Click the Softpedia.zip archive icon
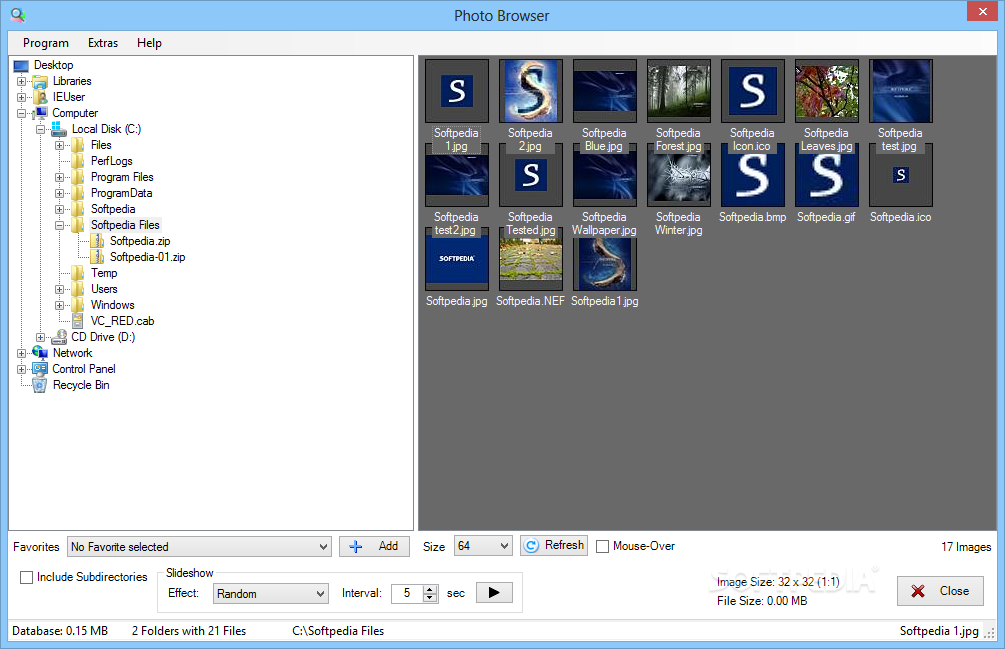This screenshot has height=649, width=1005. tap(97, 241)
